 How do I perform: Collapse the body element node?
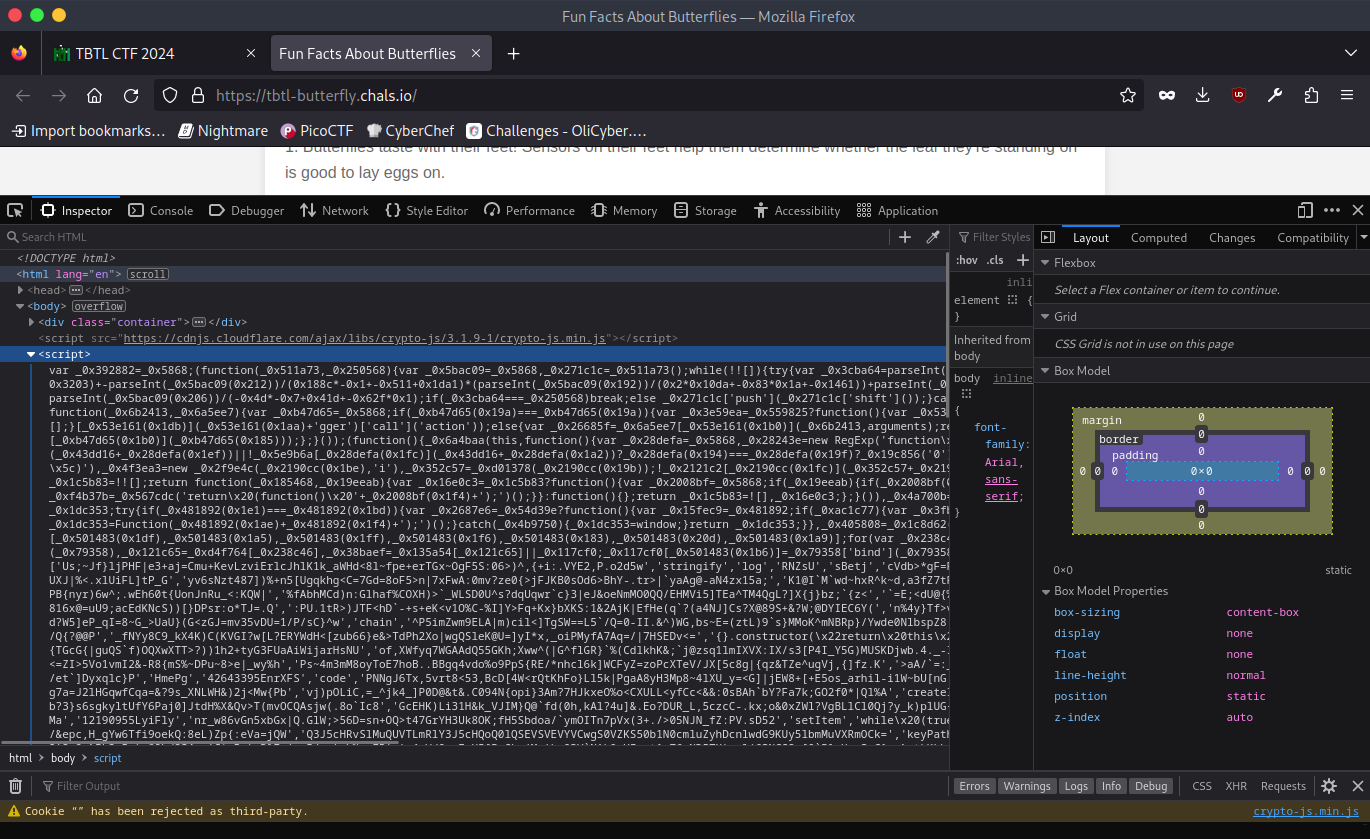click(x=21, y=306)
